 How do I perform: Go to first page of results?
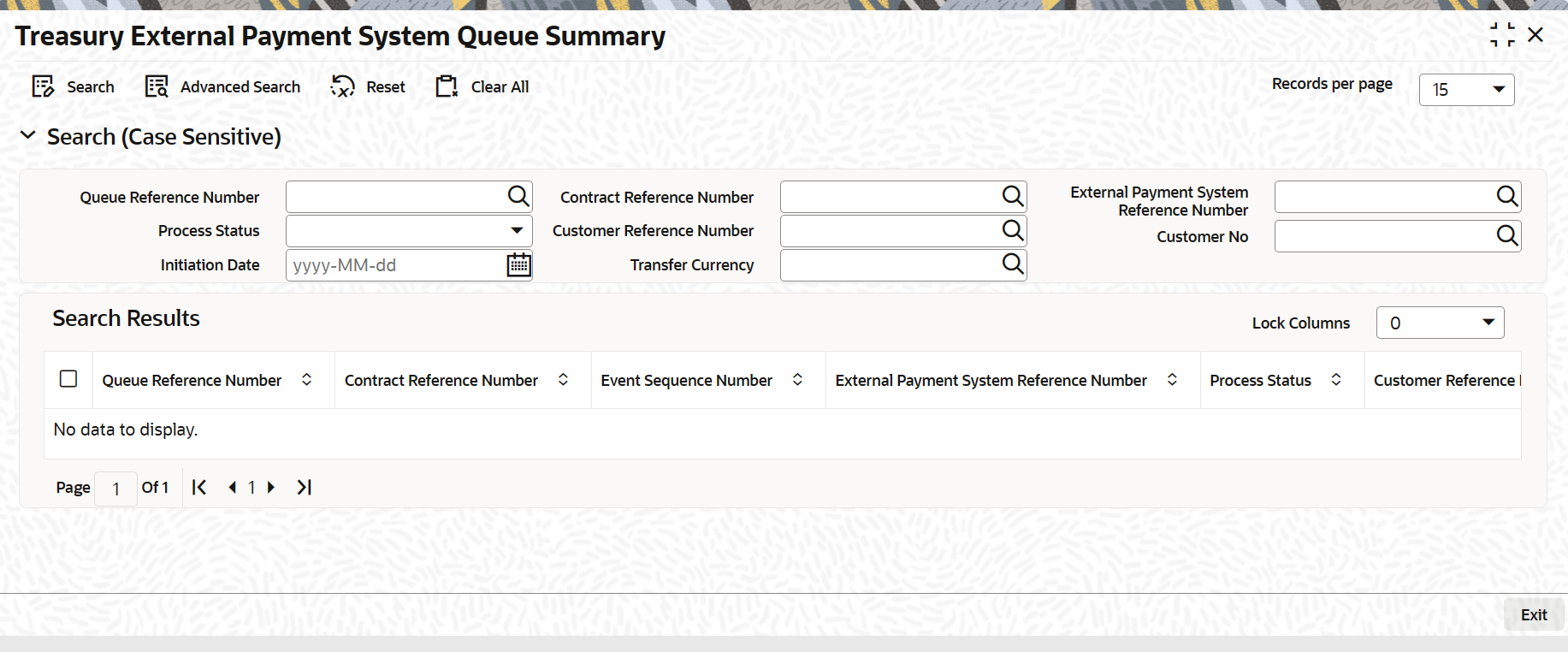tap(199, 487)
